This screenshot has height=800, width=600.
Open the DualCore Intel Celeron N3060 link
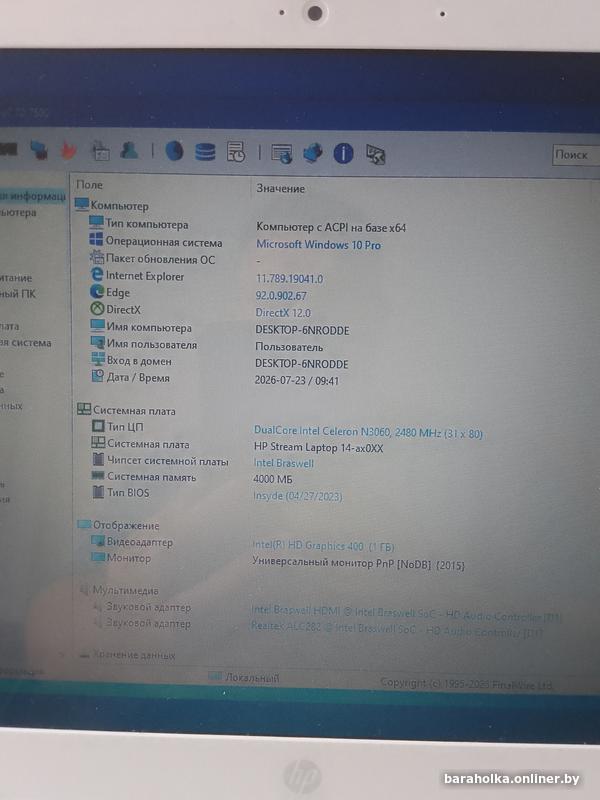click(x=368, y=432)
